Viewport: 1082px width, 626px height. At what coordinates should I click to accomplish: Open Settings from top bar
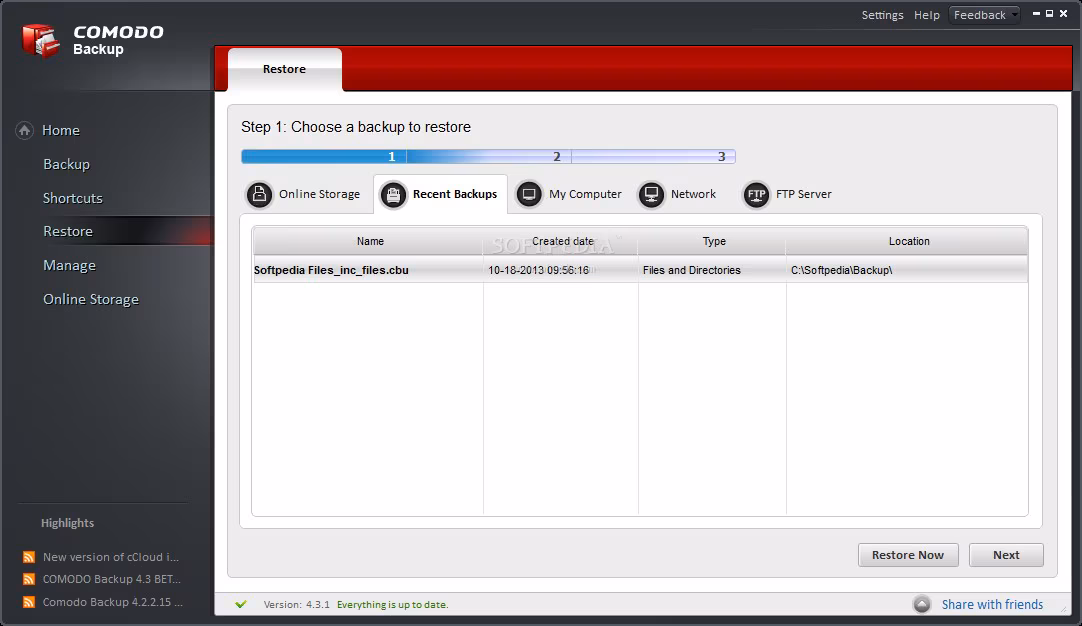[883, 15]
